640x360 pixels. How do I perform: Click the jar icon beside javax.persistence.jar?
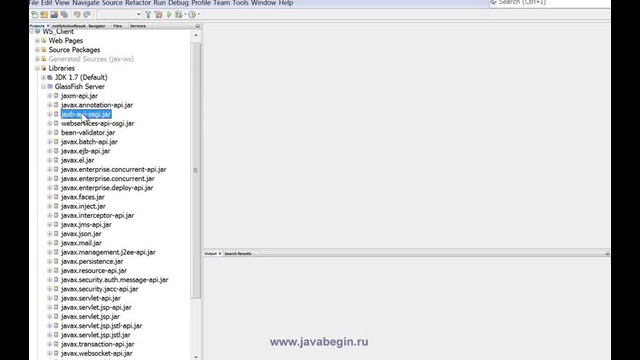(x=56, y=261)
